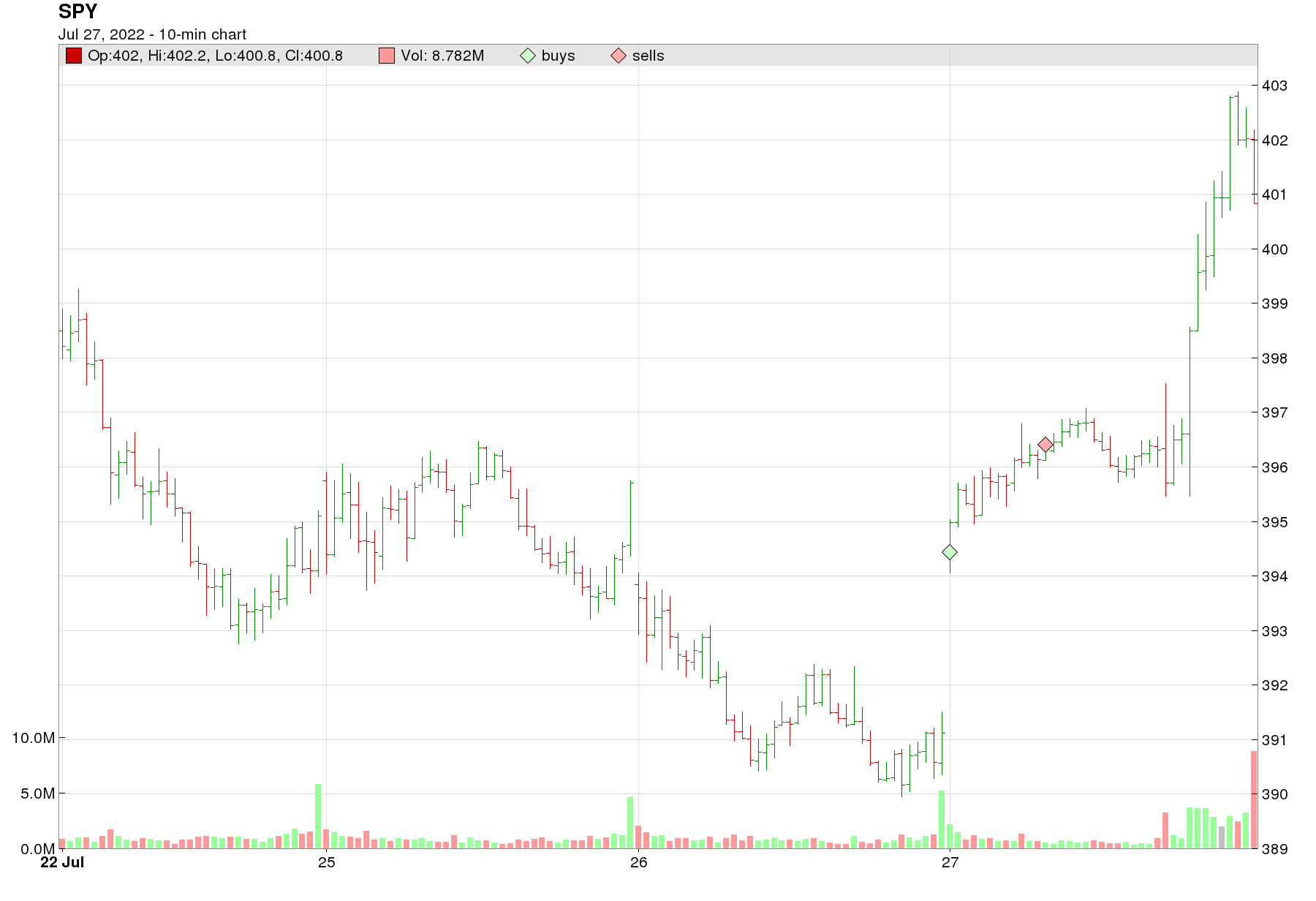Screen dimensions: 1316x901
Task: Click the 10.0M volume axis label
Action: pyautogui.click(x=33, y=738)
